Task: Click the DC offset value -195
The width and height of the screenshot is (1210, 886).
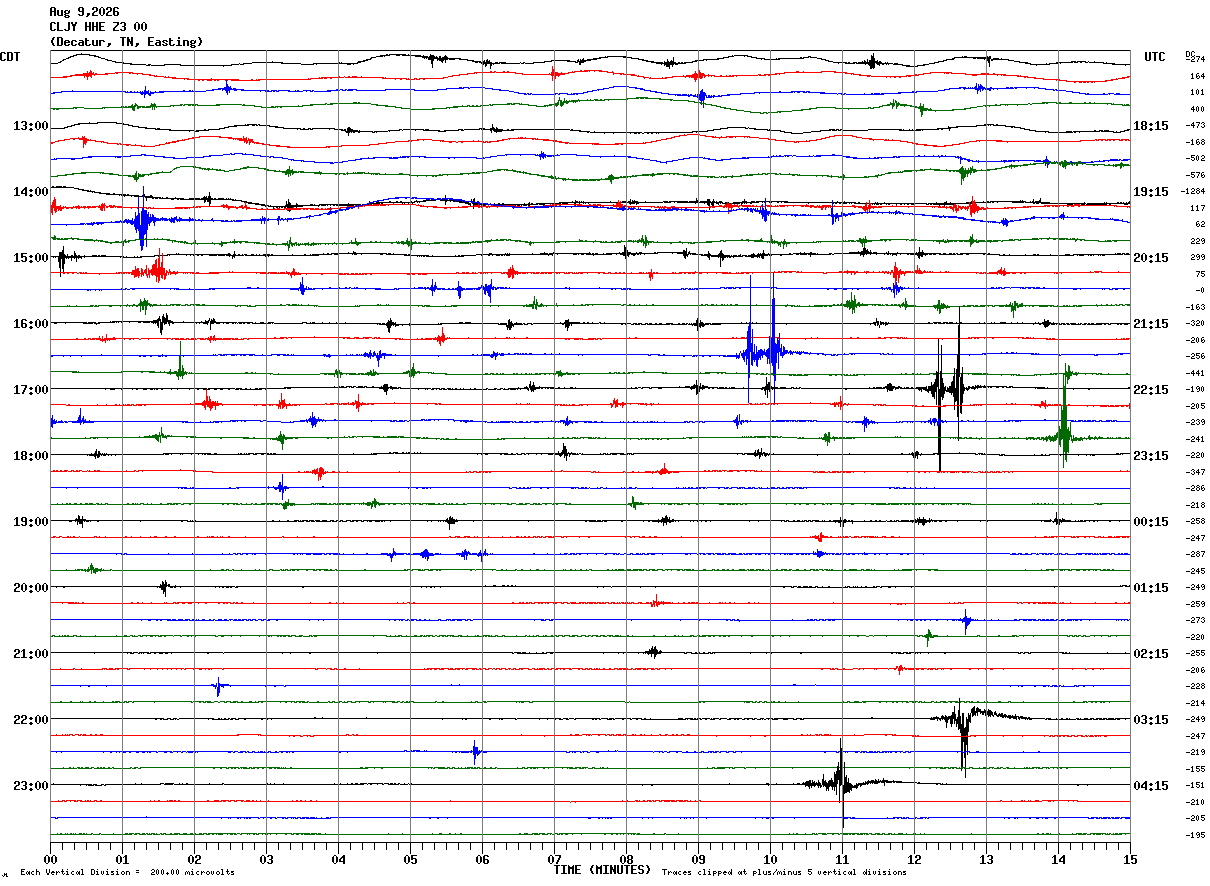Action: point(1196,835)
